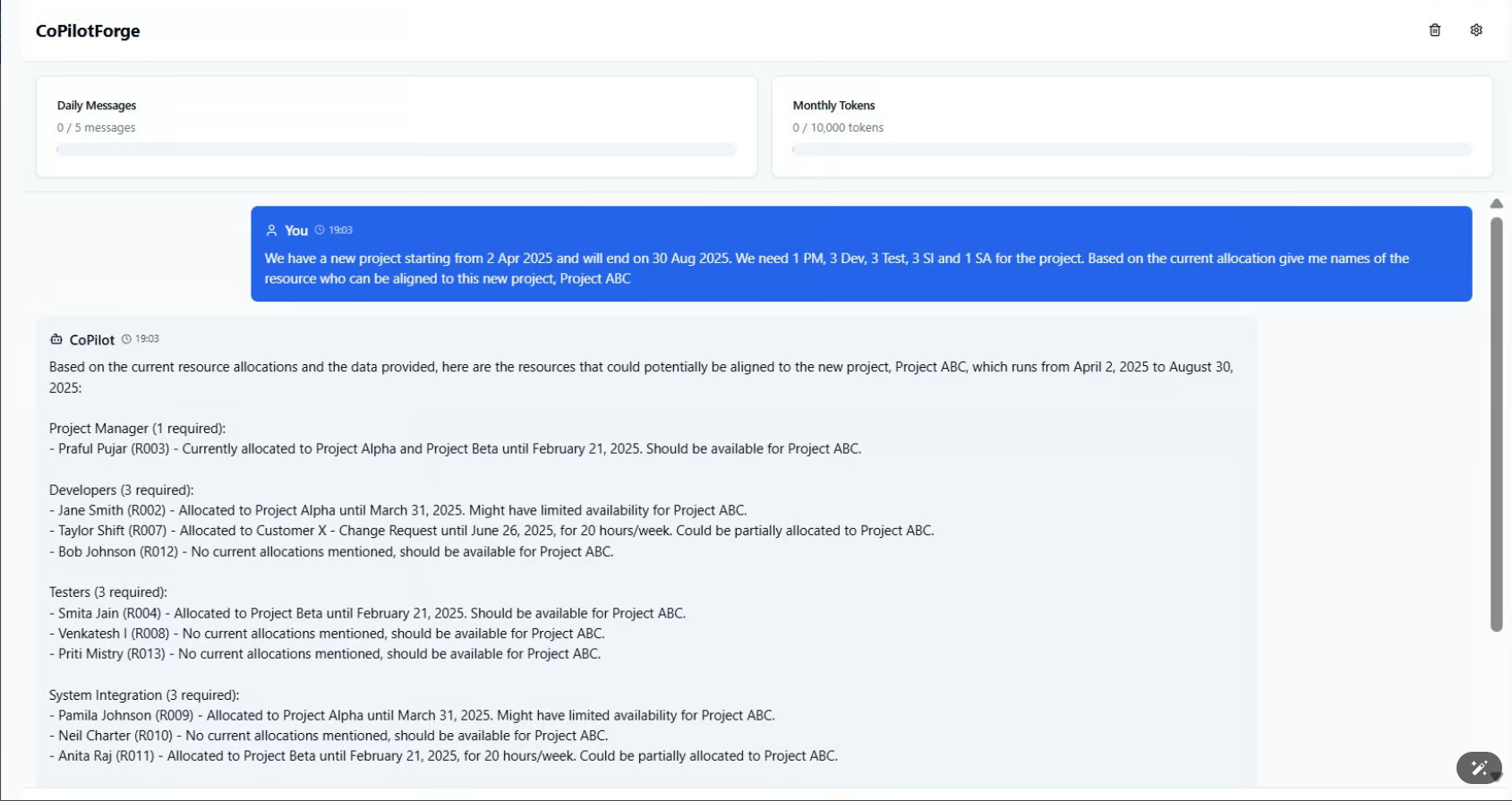Click the user icon beside You
Image resolution: width=1512 pixels, height=801 pixels.
tap(271, 230)
